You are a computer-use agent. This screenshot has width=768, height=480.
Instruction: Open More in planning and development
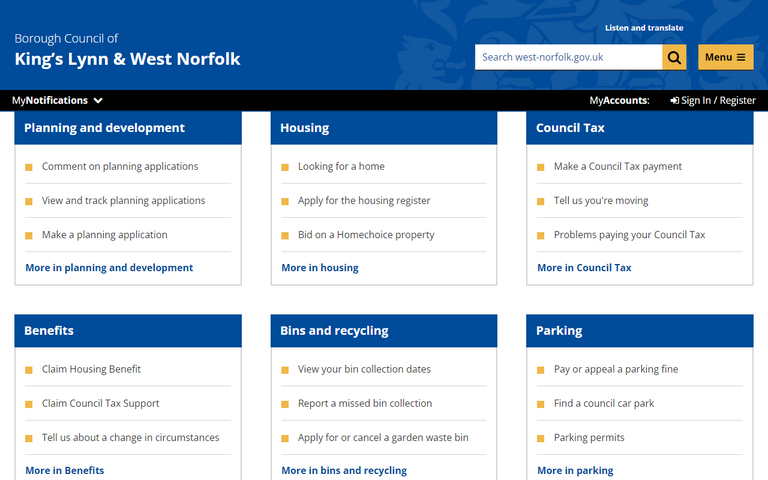point(109,268)
